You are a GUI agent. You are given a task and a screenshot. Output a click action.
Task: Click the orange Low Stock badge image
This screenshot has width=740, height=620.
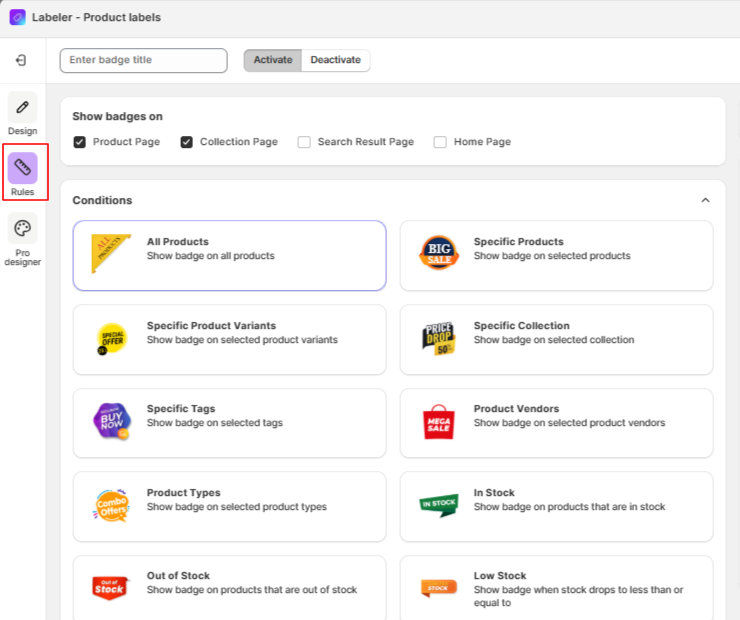coord(438,588)
